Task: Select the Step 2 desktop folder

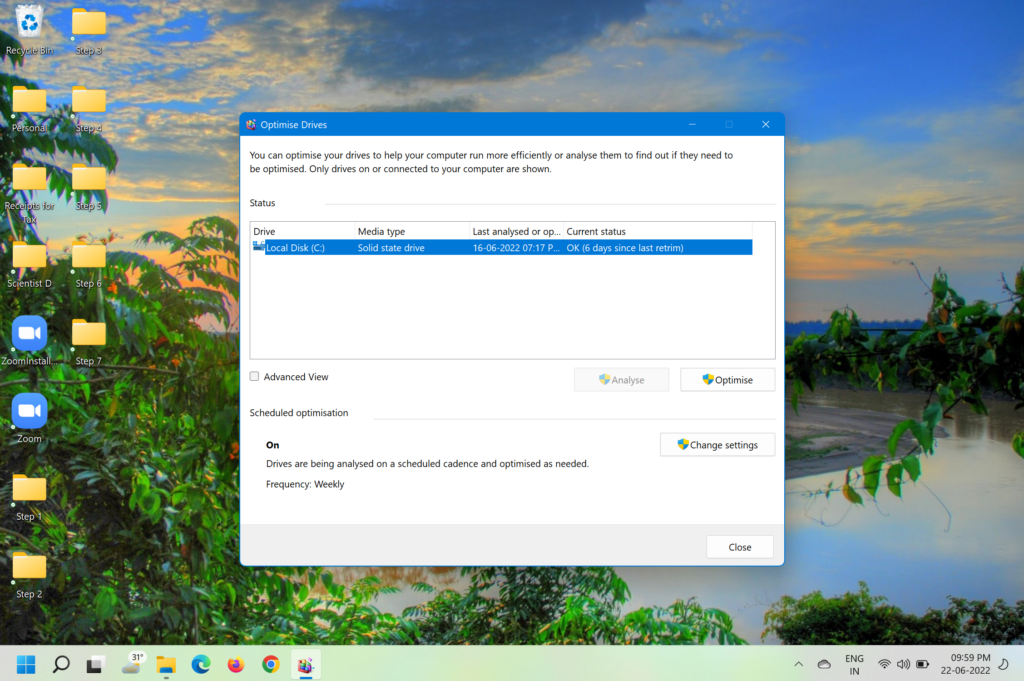Action: click(x=29, y=574)
